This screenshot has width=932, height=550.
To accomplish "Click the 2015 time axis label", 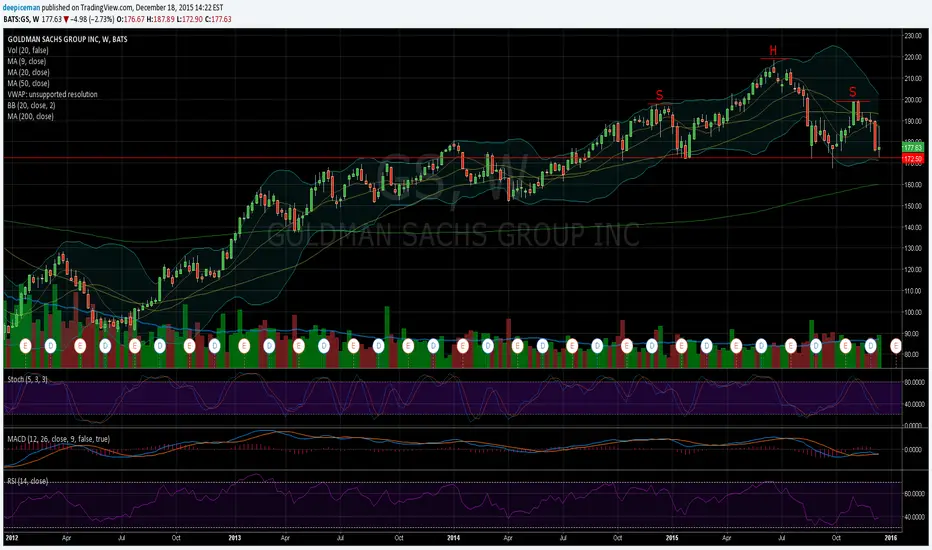I will click(672, 538).
